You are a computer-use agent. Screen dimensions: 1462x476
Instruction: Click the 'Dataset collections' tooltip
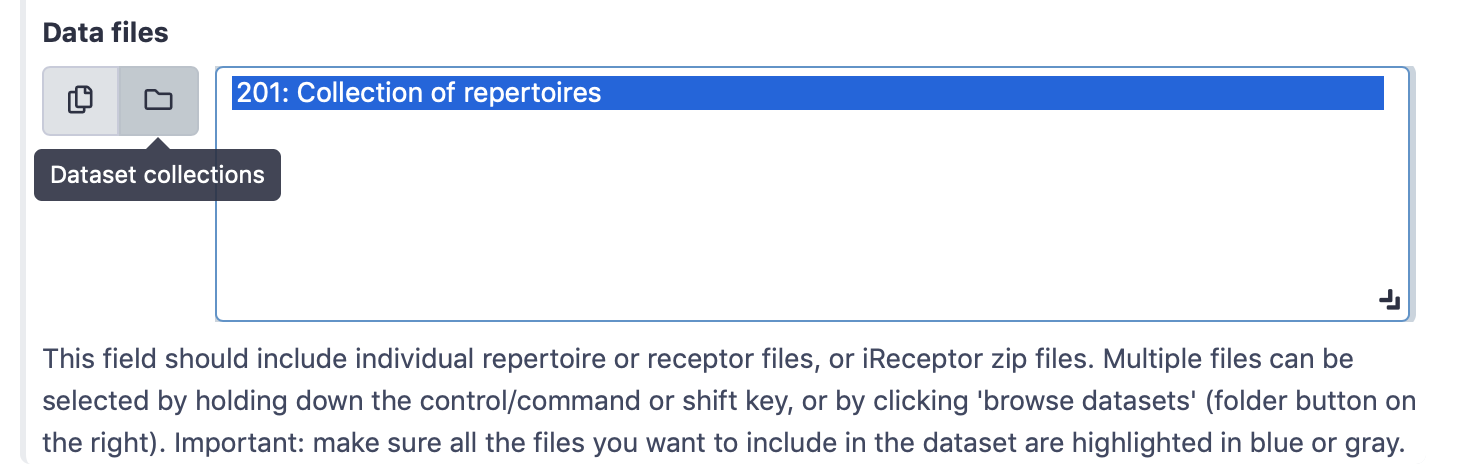(157, 175)
